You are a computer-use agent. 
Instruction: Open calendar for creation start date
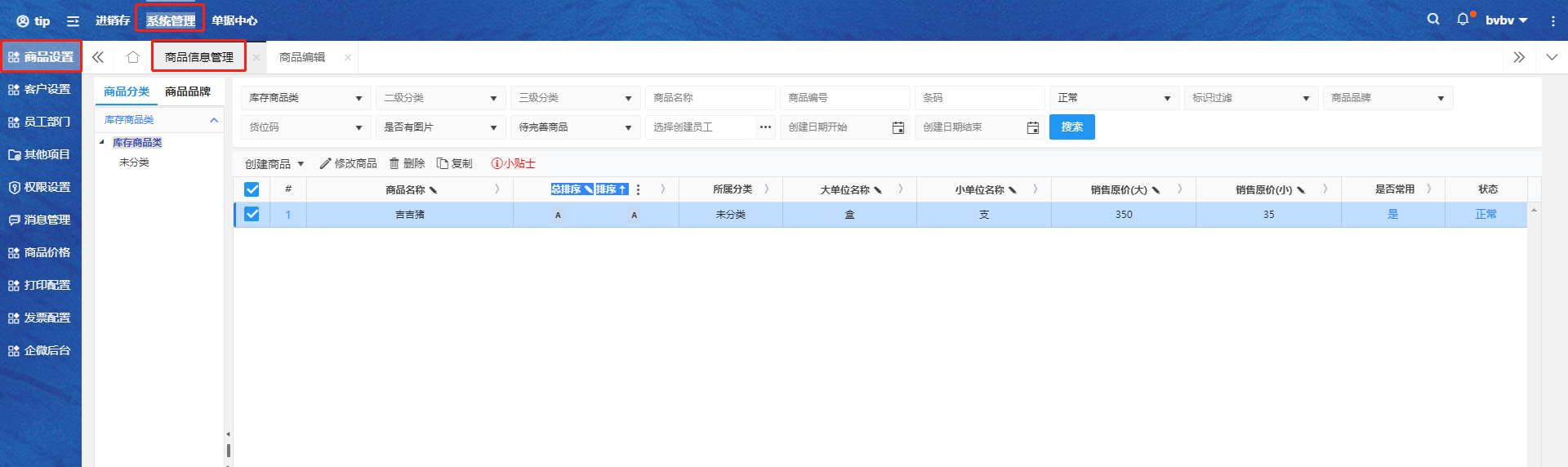(898, 127)
